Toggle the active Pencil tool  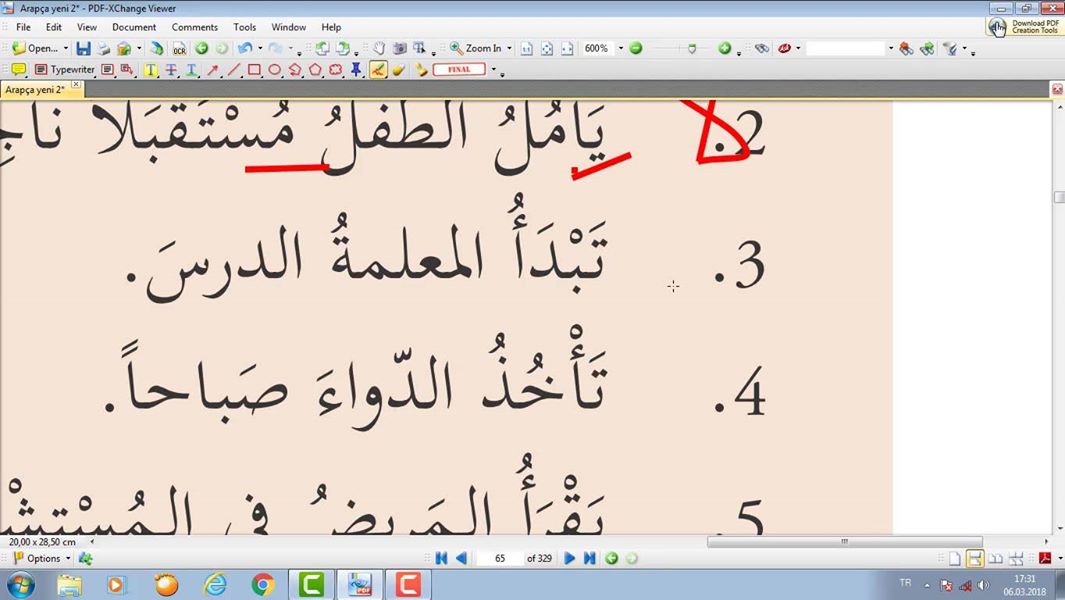[x=378, y=69]
